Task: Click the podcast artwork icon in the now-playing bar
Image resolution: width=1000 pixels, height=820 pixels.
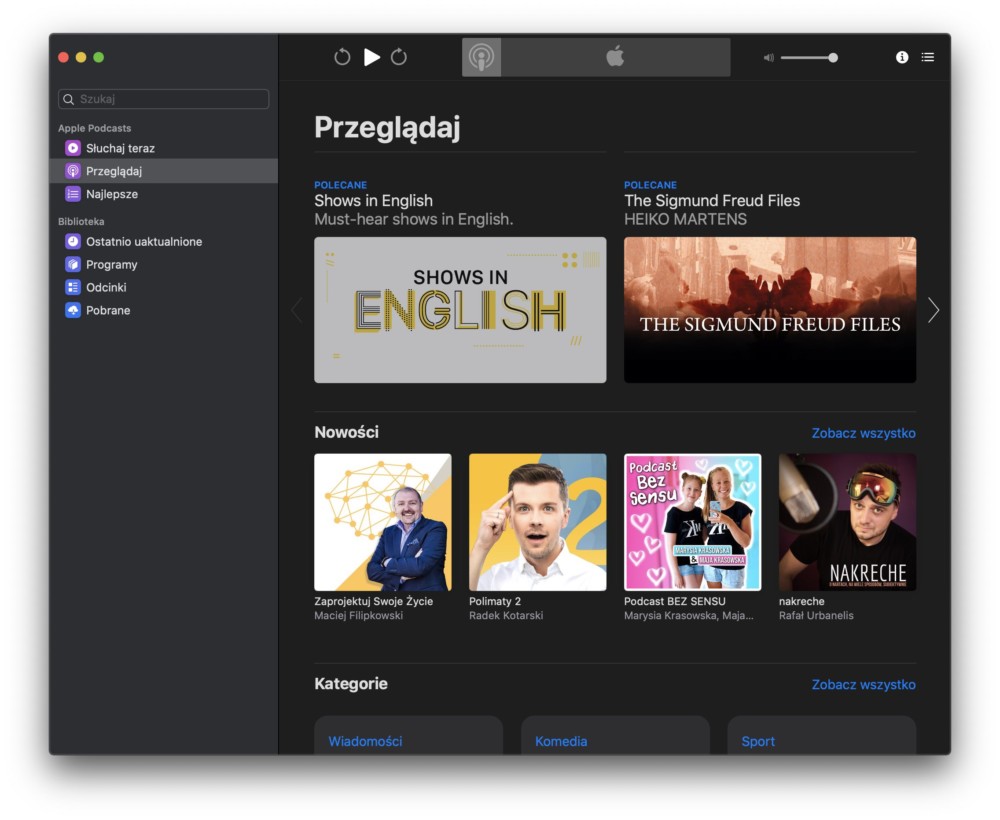Action: [482, 57]
